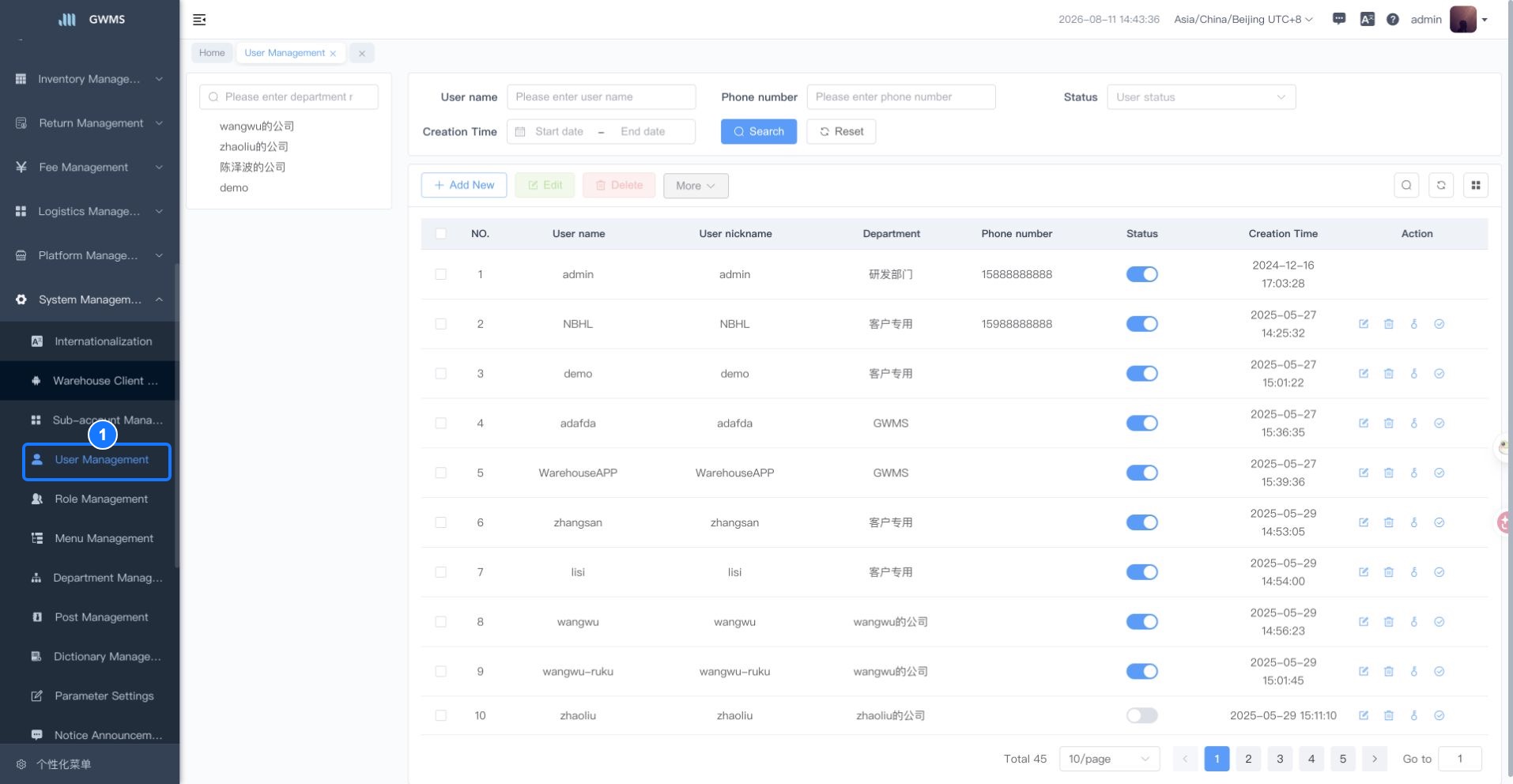Select wangwu的公司 in the department tree
This screenshot has width=1513, height=784.
pos(257,126)
